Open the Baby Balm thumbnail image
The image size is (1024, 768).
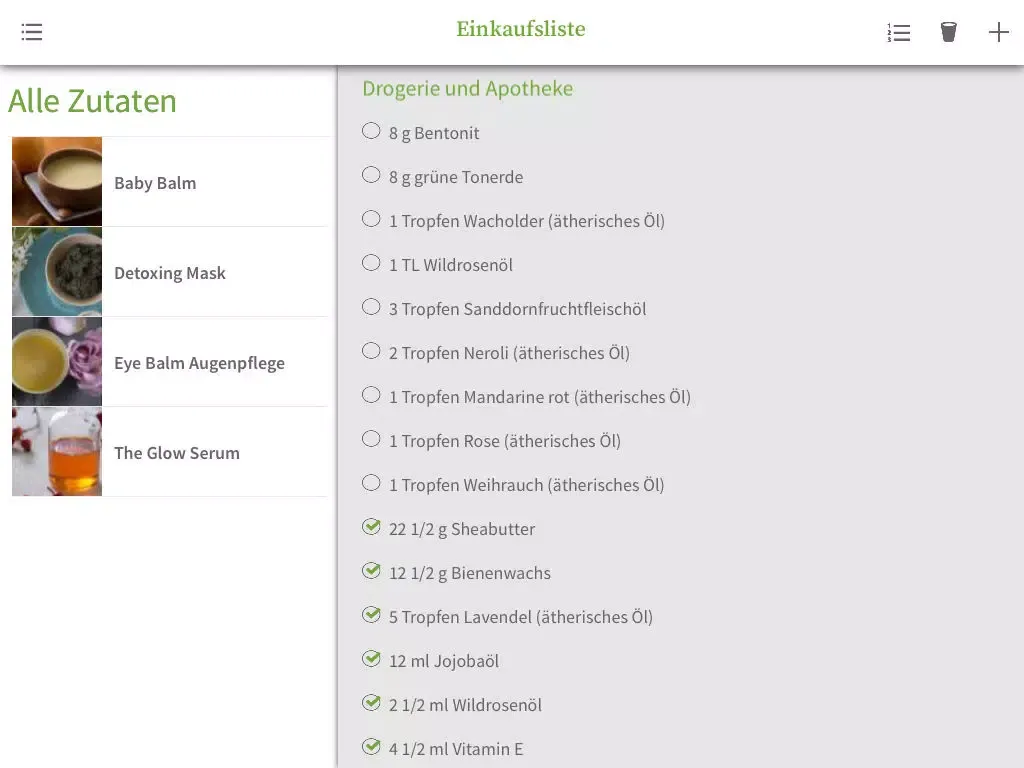(57, 182)
